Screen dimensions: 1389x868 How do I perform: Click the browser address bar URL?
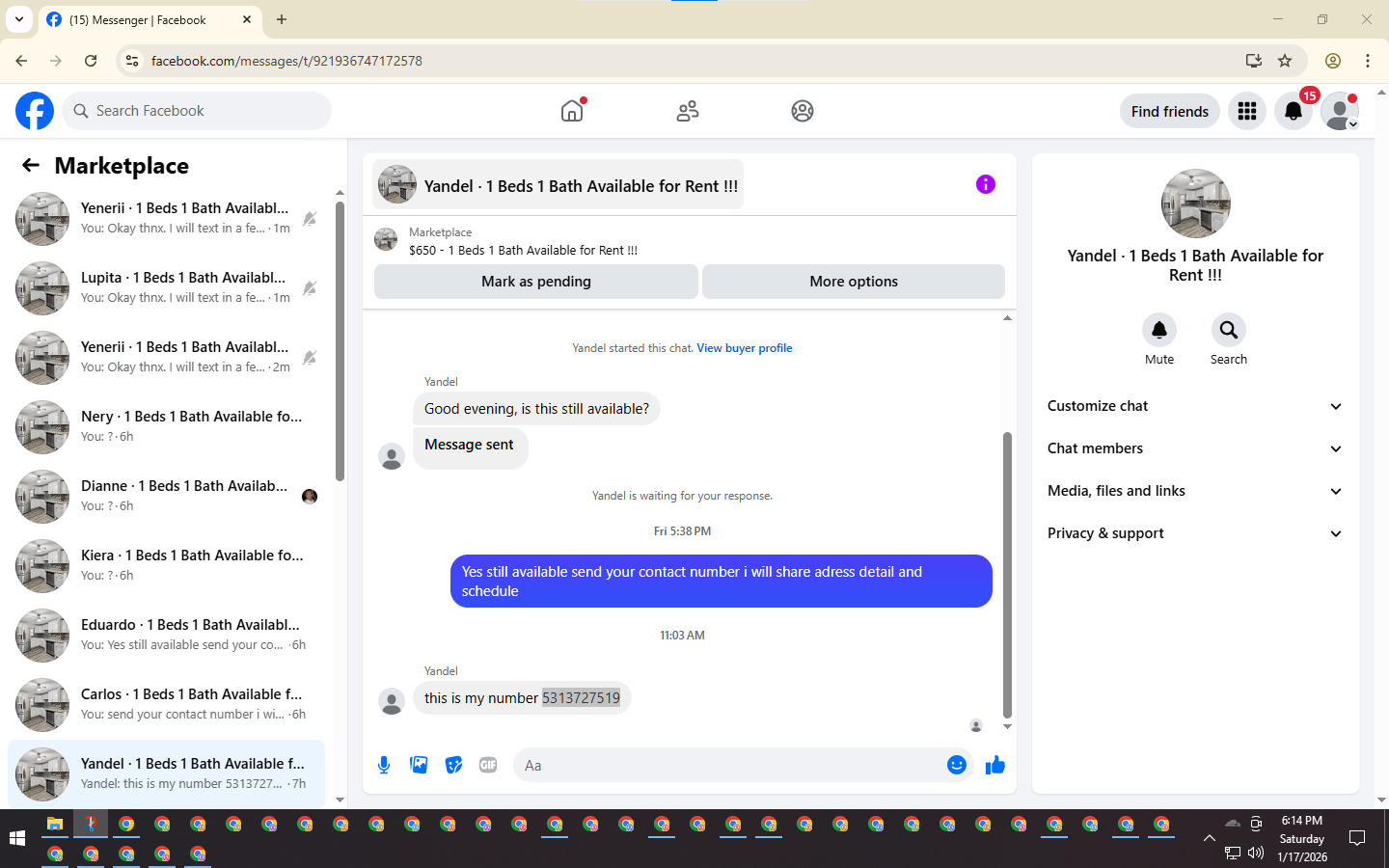tap(286, 61)
